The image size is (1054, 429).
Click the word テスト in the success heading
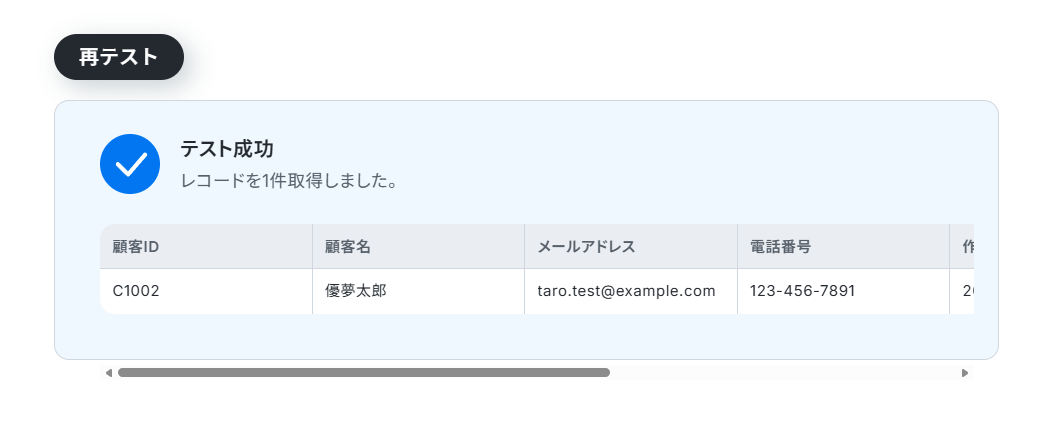(x=206, y=149)
